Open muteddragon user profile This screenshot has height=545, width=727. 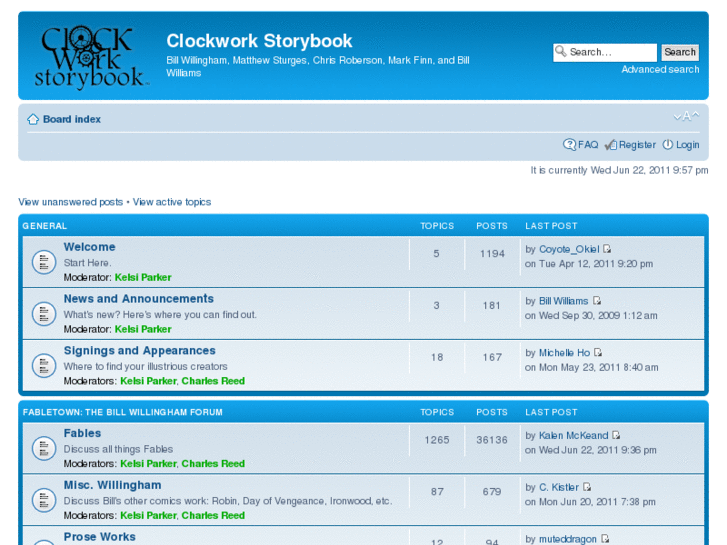click(568, 539)
